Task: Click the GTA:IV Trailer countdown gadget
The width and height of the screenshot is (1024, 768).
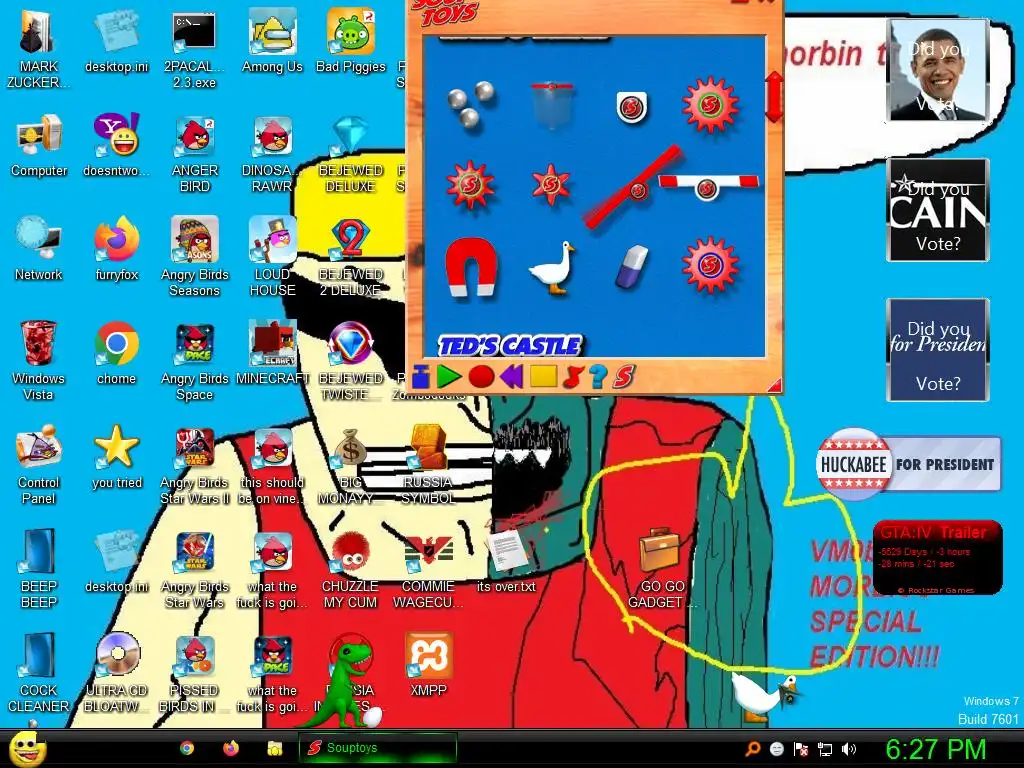Action: coord(937,557)
